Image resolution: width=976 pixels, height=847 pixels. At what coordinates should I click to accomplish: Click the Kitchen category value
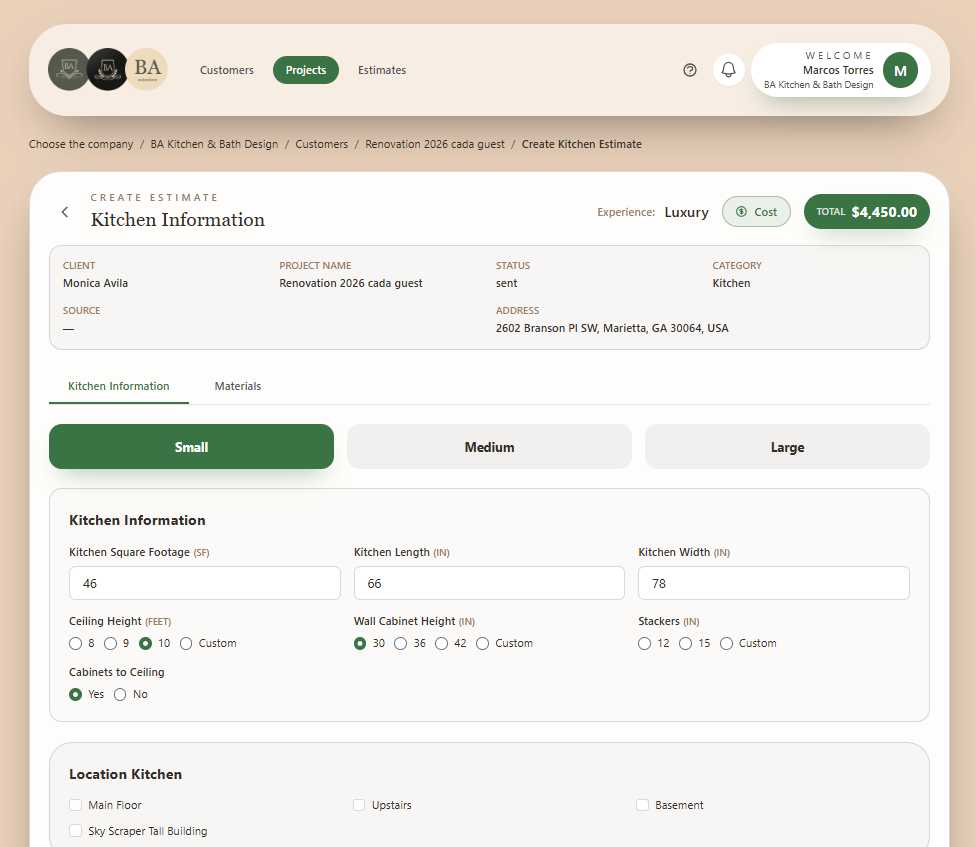(x=731, y=283)
